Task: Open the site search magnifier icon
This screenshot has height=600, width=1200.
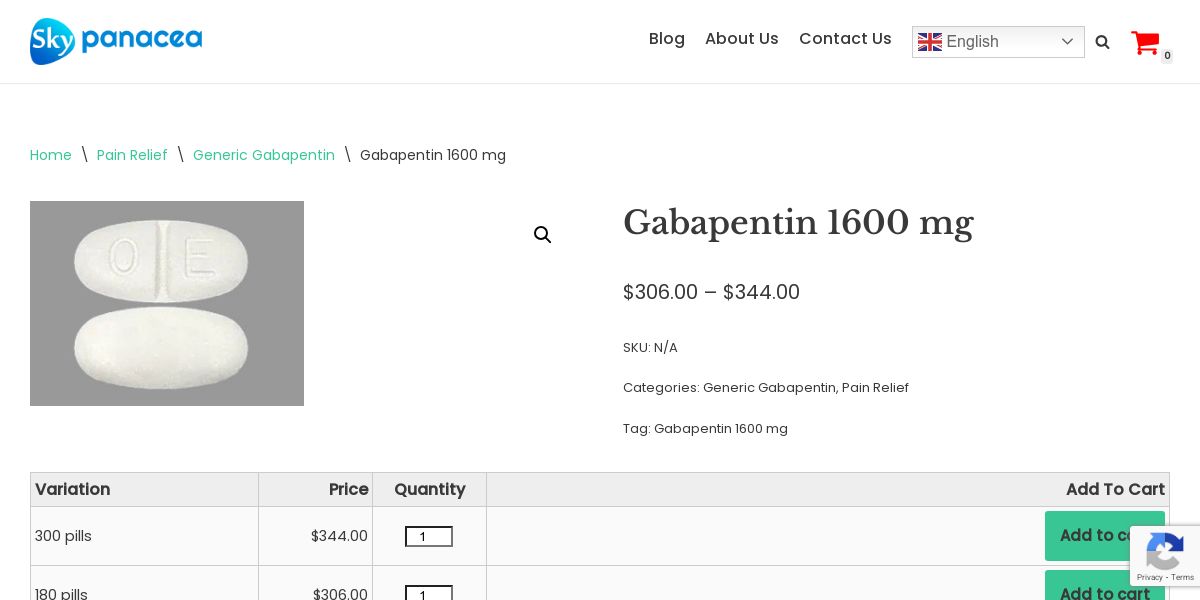Action: [1102, 42]
